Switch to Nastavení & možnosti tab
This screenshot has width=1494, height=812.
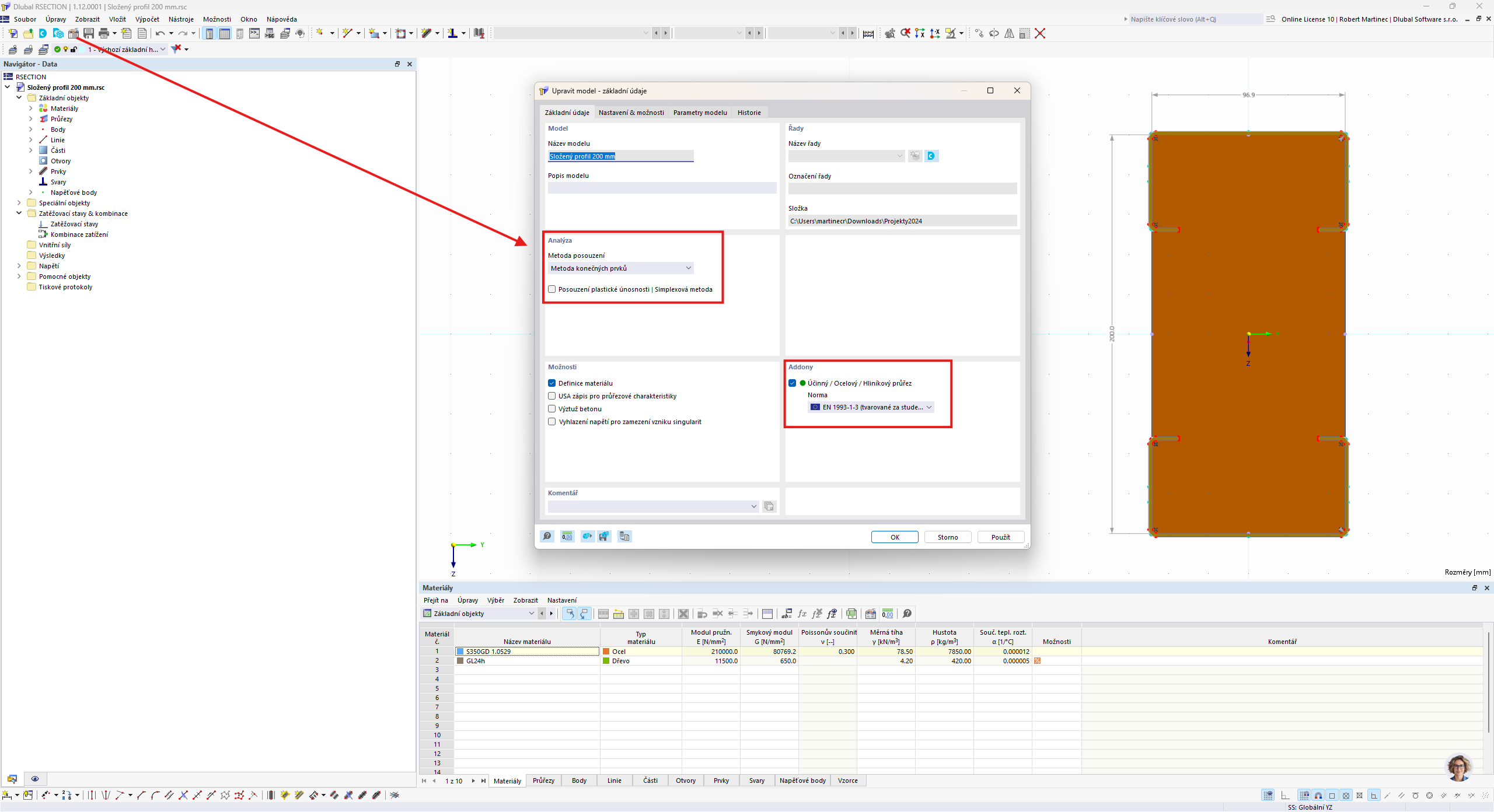point(631,113)
